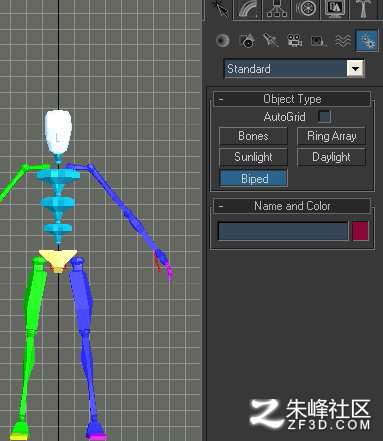The height and width of the screenshot is (441, 383).
Task: Select the Lights category icon
Action: pos(271,41)
